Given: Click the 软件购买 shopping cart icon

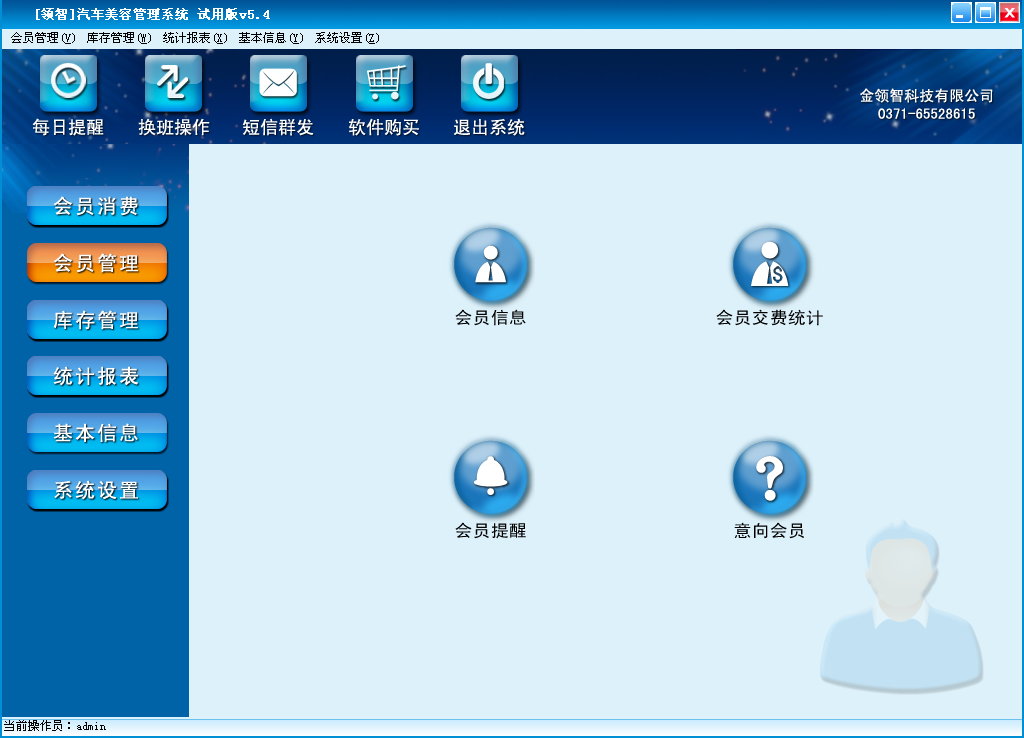Looking at the screenshot, I should 384,83.
